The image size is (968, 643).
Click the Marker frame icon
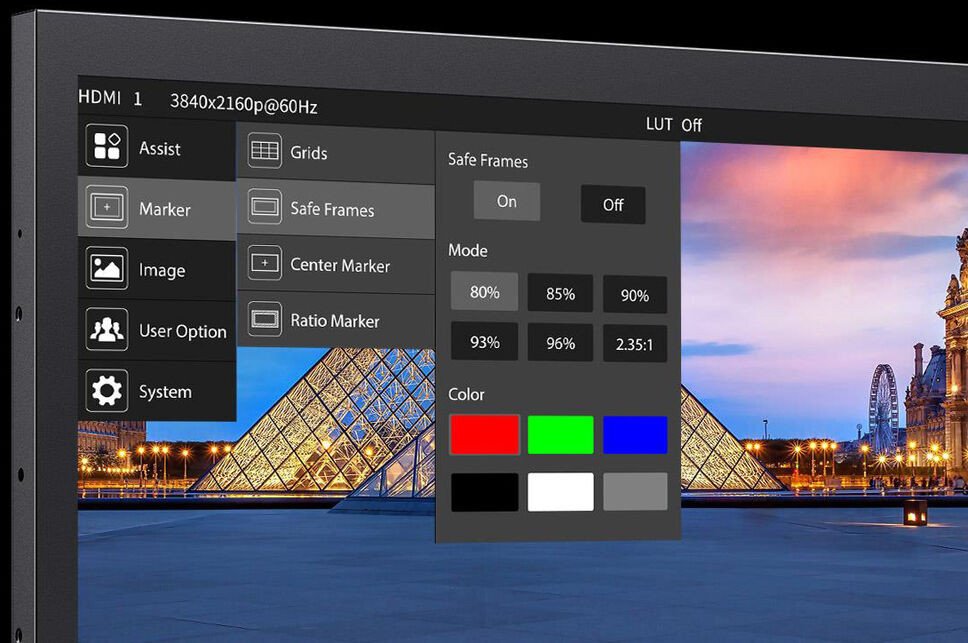107,207
